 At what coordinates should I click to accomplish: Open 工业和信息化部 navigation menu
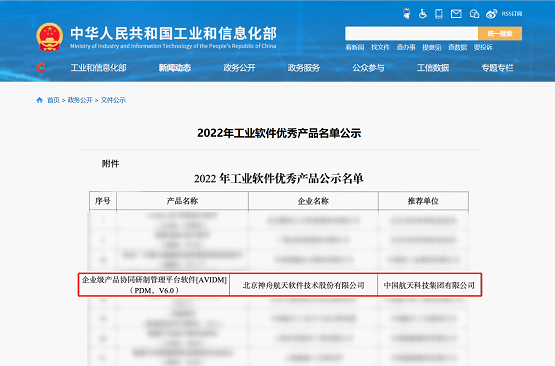coord(98,68)
